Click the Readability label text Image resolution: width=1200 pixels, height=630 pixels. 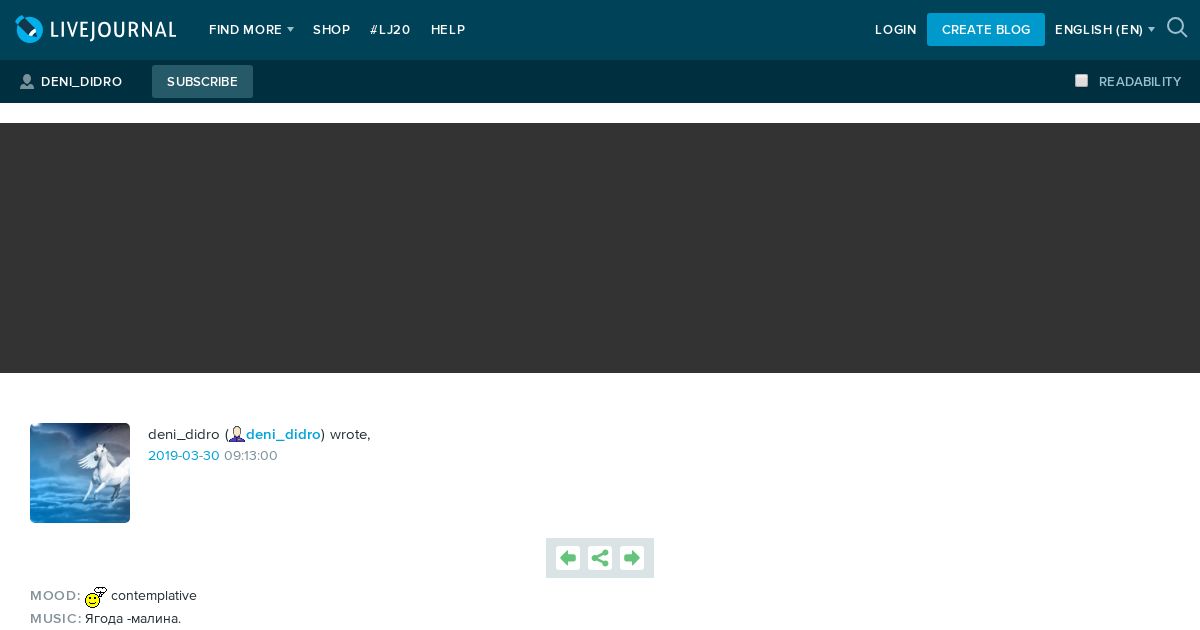point(1140,82)
